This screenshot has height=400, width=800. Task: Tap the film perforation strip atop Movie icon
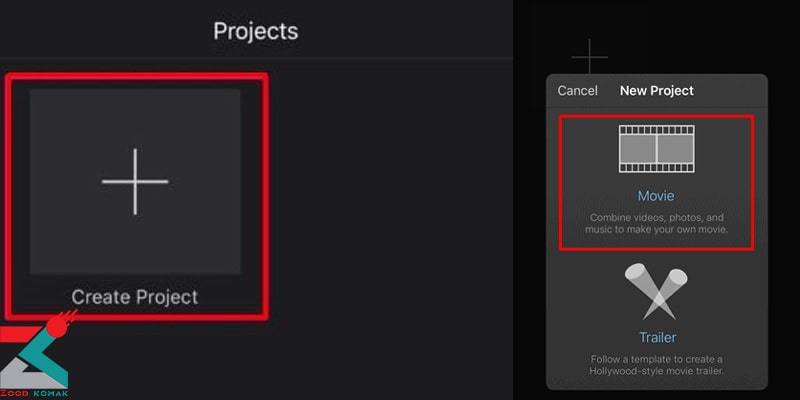pyautogui.click(x=656, y=130)
